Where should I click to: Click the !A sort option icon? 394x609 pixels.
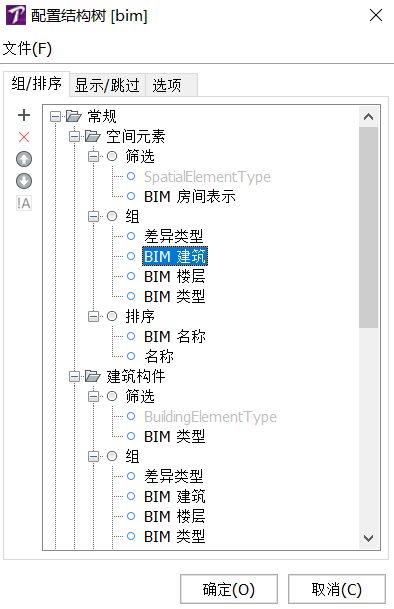click(24, 203)
